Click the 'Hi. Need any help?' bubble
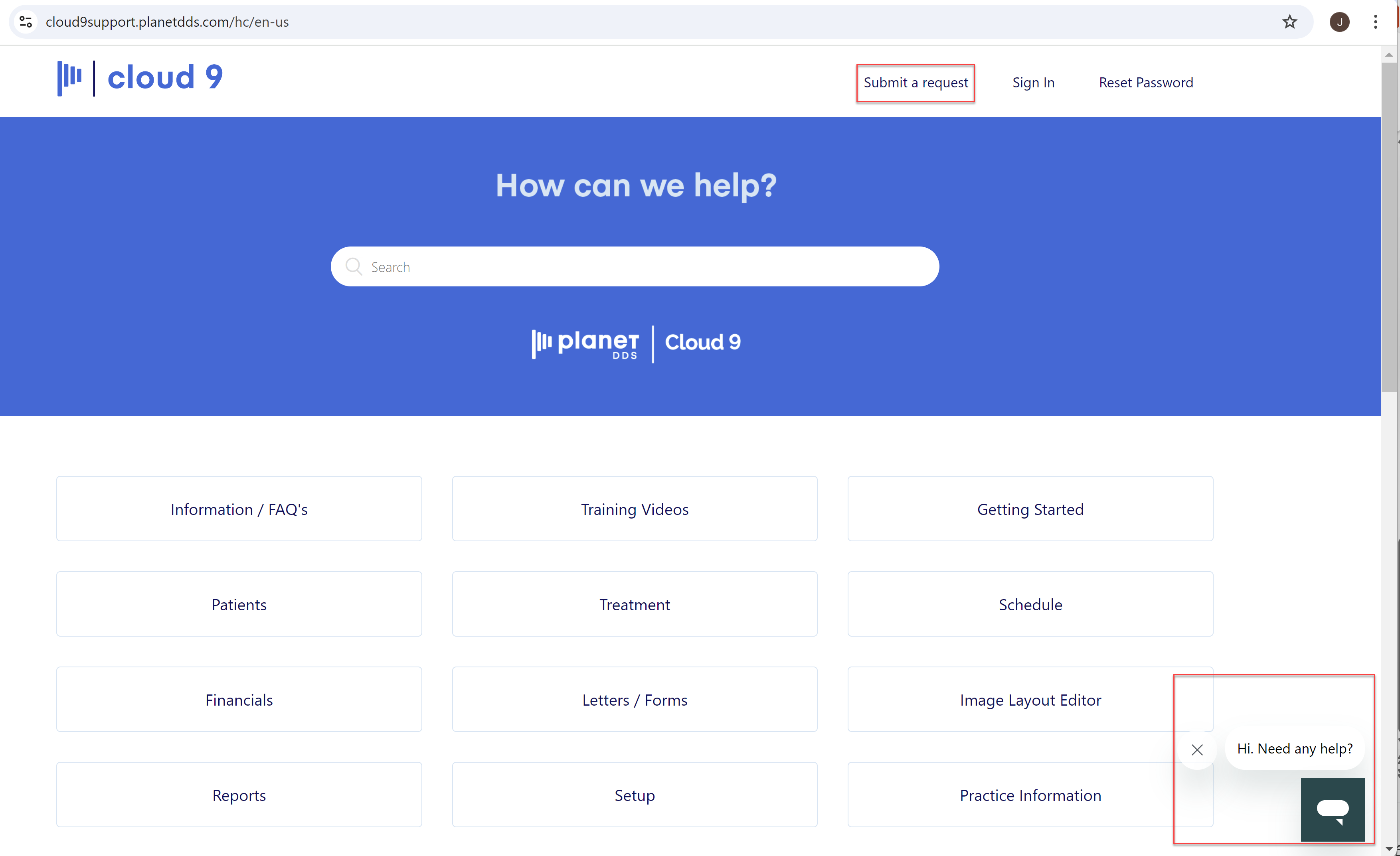Screen dimensions: 1400x856 tap(1295, 749)
